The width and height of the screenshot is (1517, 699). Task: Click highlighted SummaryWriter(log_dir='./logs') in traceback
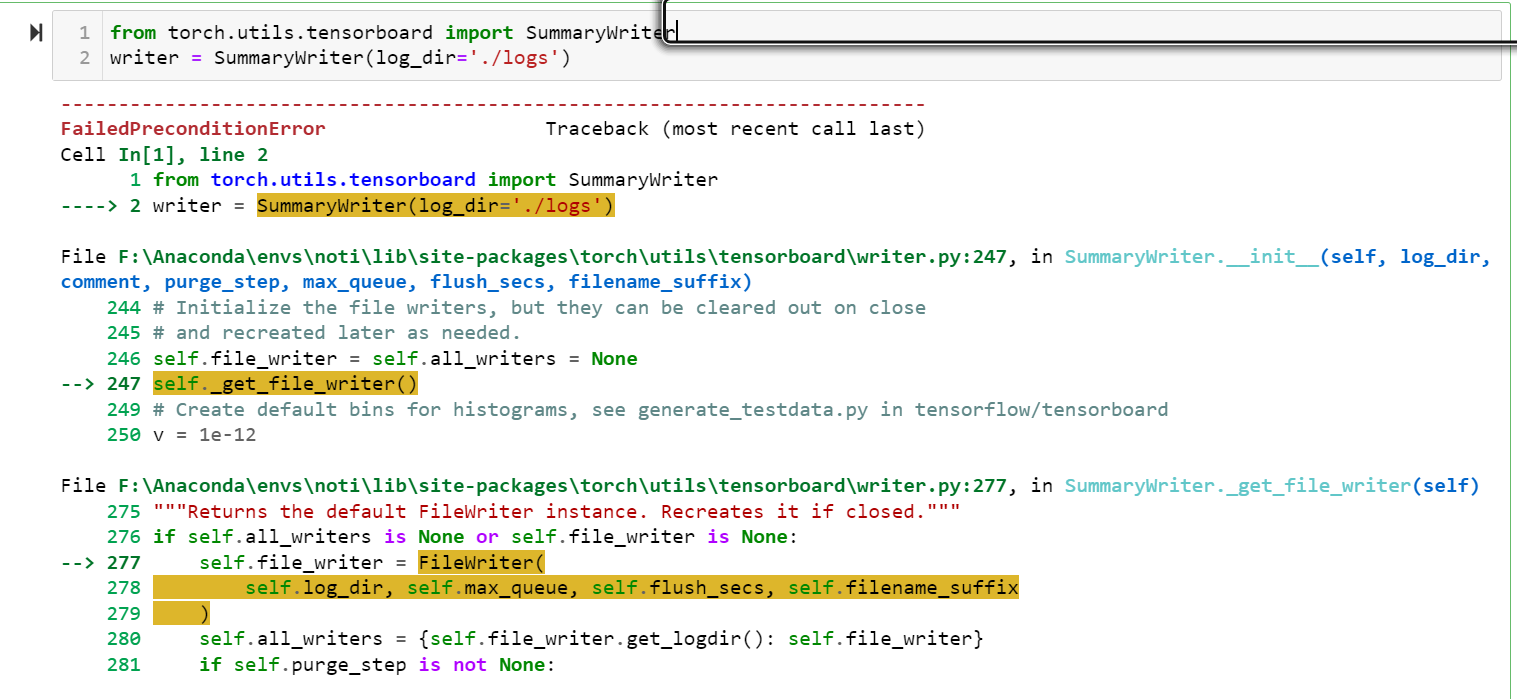point(436,206)
